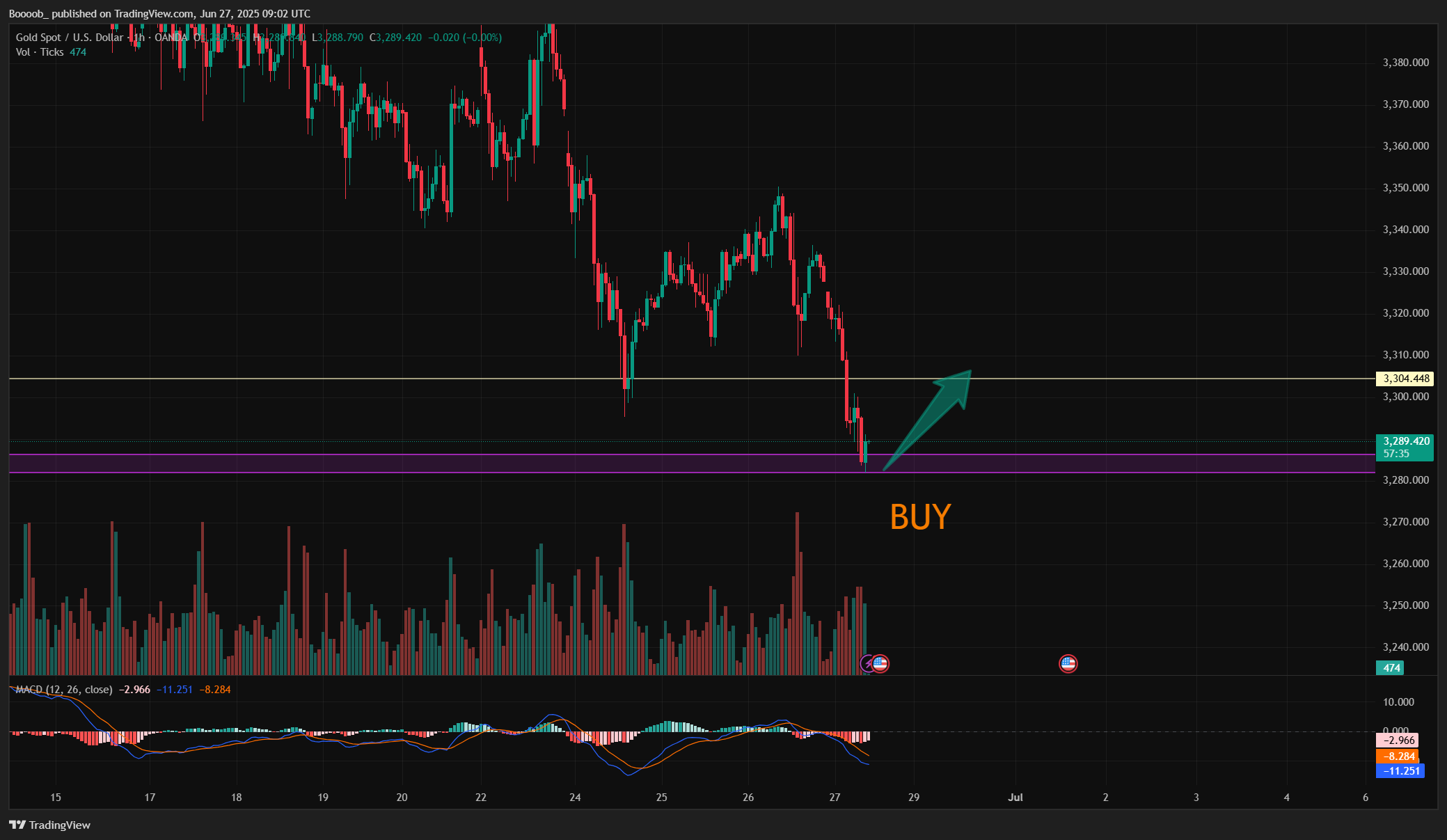Click the orange BUY text annotation
Image resolution: width=1447 pixels, height=840 pixels.
[x=920, y=517]
